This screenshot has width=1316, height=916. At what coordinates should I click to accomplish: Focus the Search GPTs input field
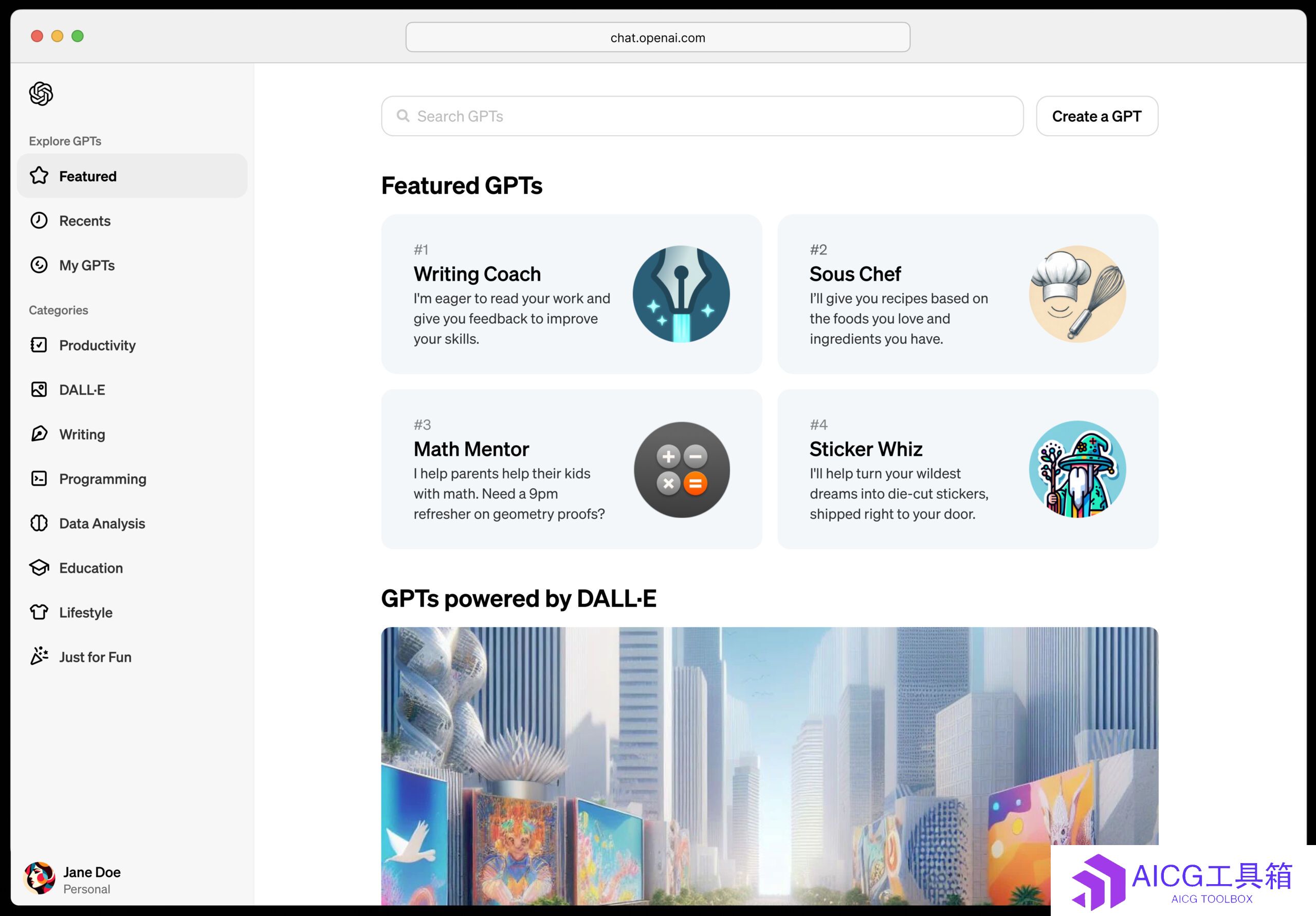coord(702,116)
